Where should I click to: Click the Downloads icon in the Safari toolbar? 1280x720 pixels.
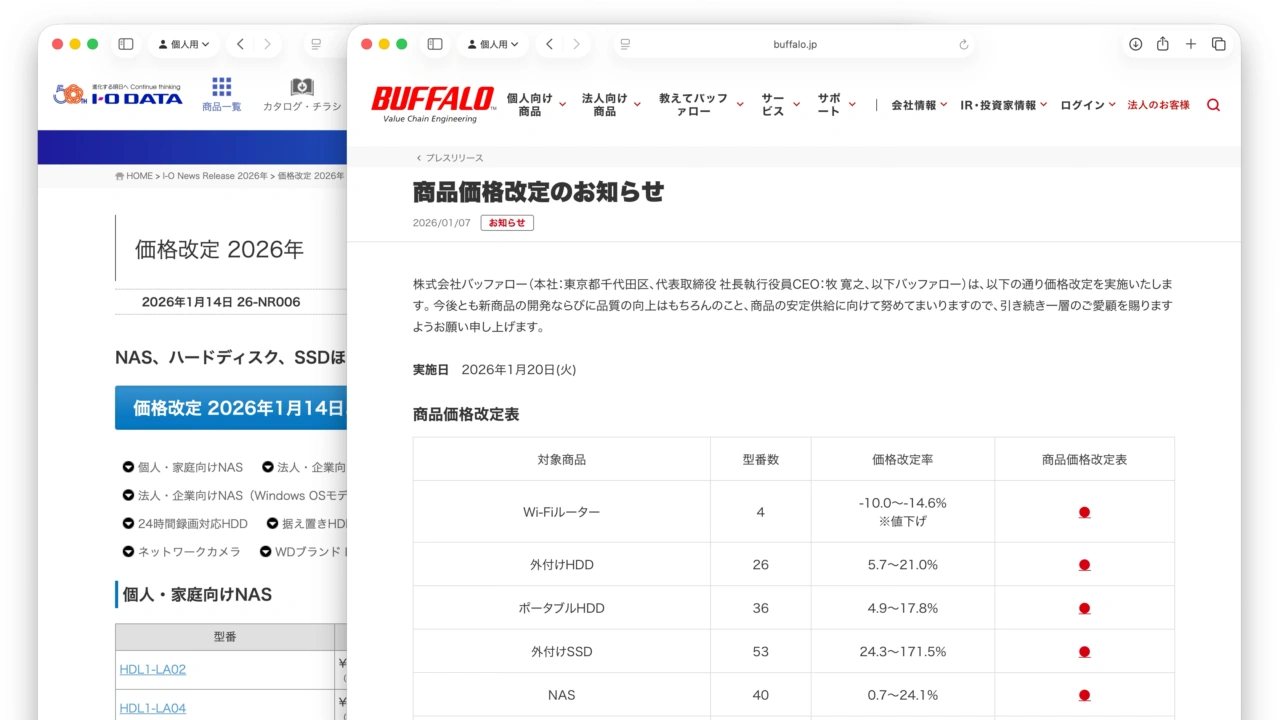coord(1134,44)
